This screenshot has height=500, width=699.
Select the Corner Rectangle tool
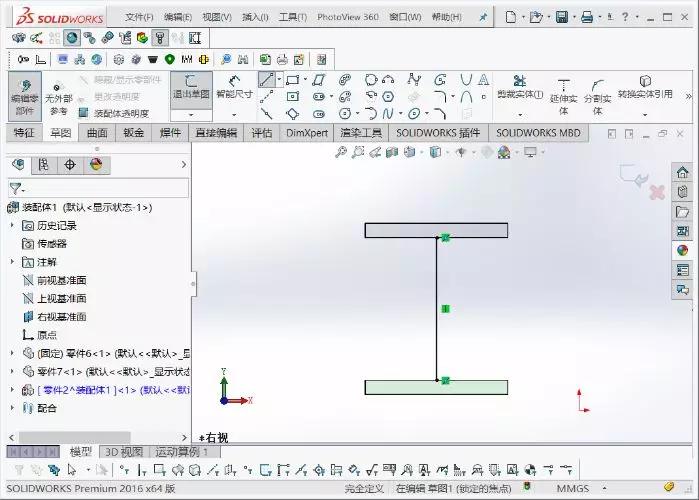click(292, 80)
